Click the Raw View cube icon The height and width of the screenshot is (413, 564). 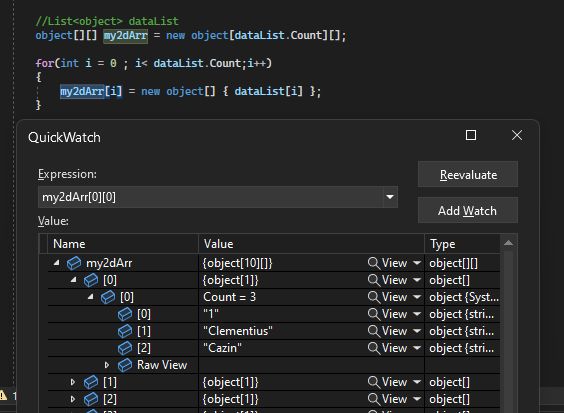coord(125,365)
